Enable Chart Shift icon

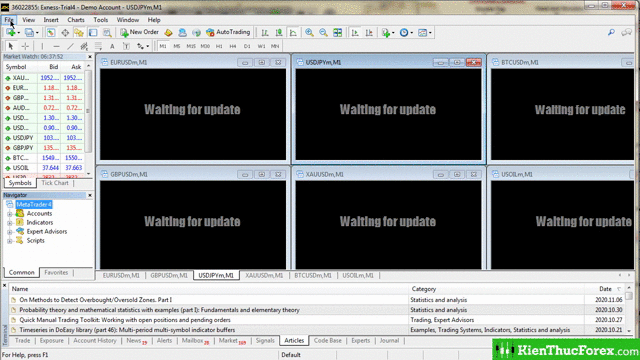coord(369,32)
